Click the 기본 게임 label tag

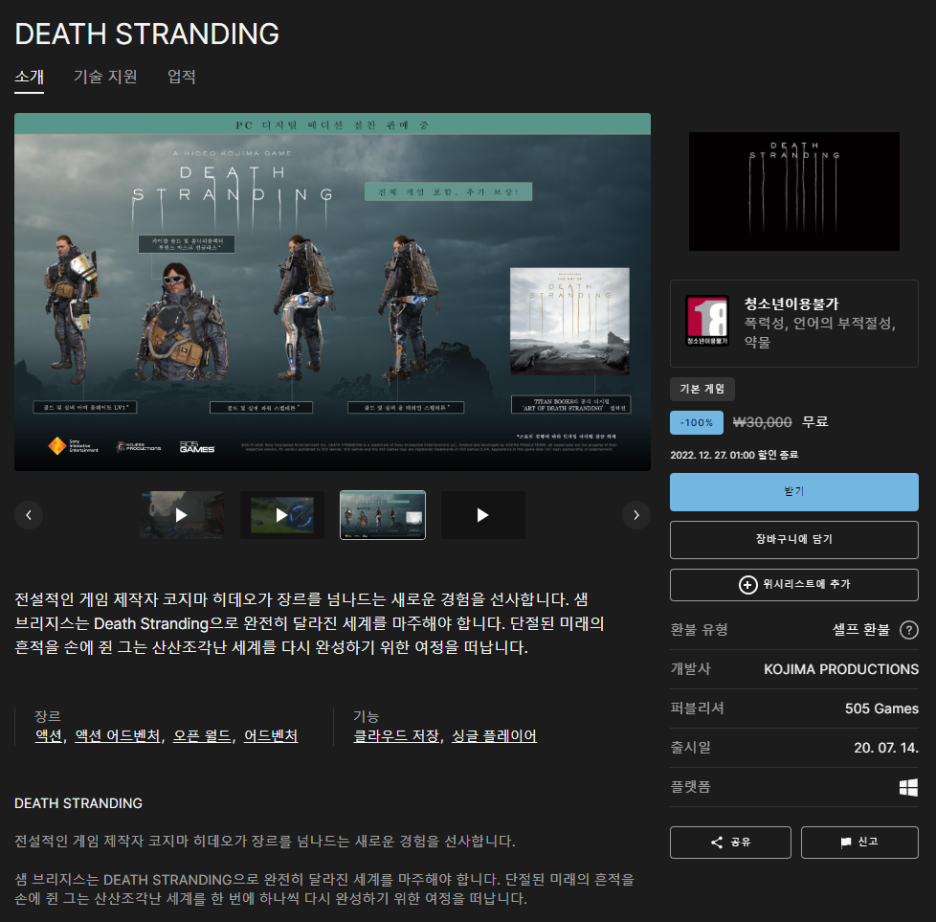[x=702, y=389]
